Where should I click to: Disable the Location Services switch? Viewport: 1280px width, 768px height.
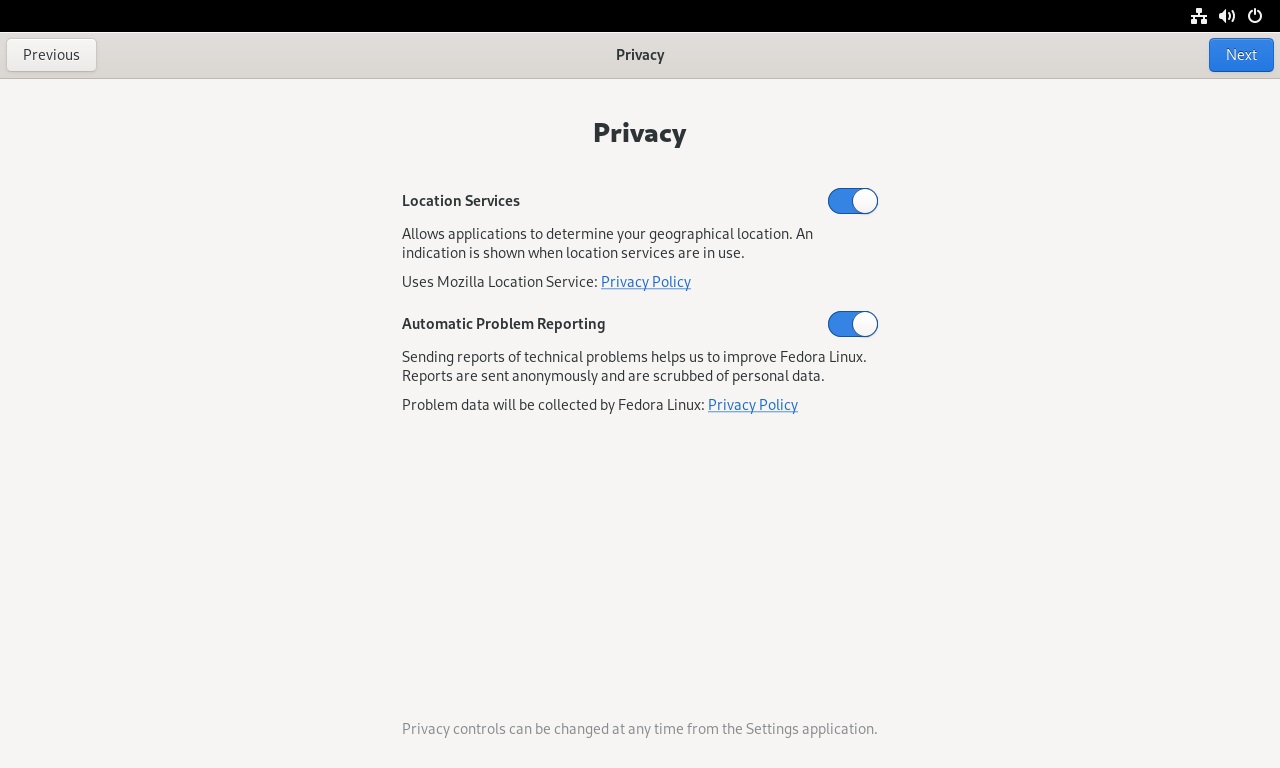coord(852,201)
